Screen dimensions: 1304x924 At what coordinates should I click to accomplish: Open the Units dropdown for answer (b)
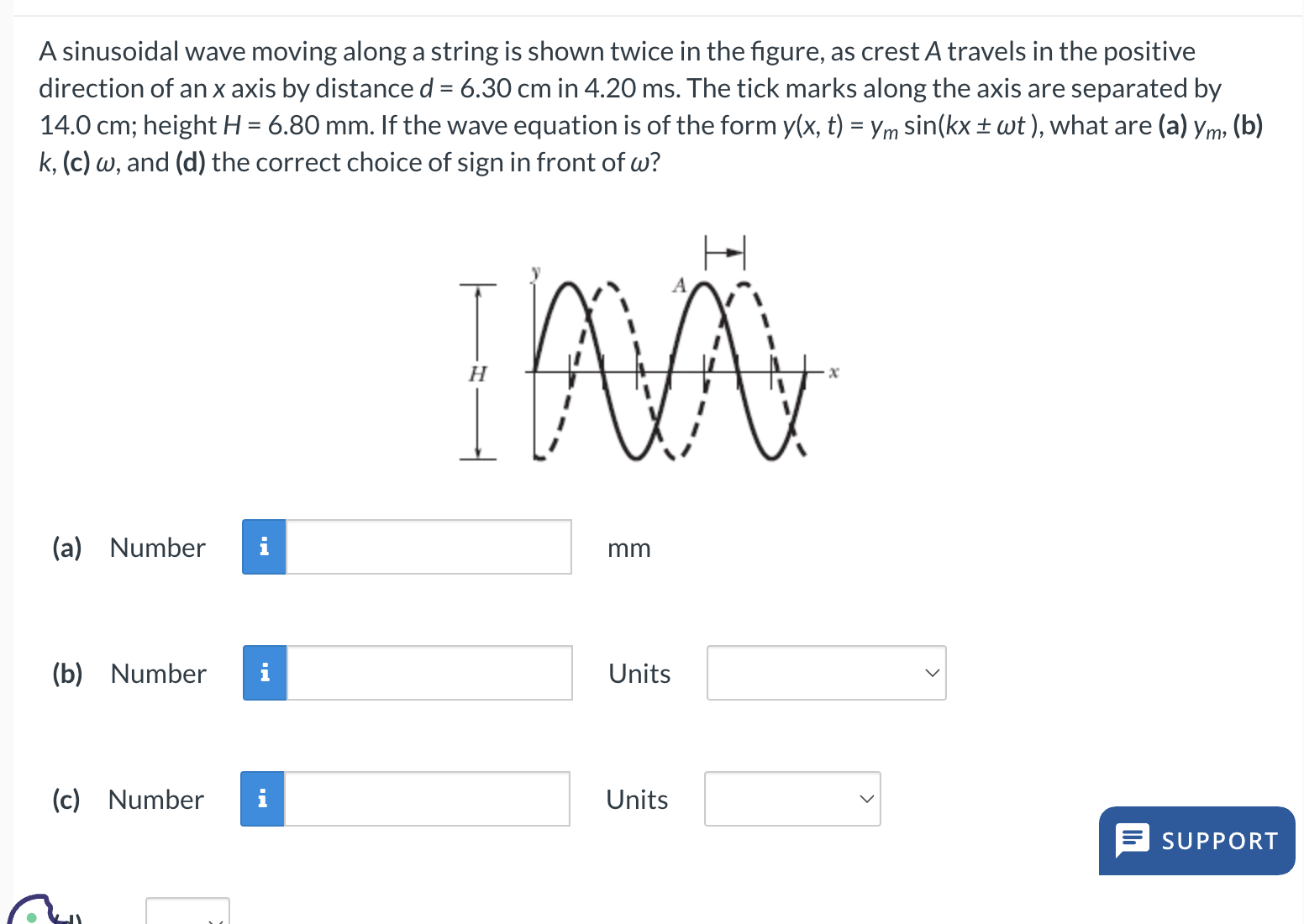(826, 672)
